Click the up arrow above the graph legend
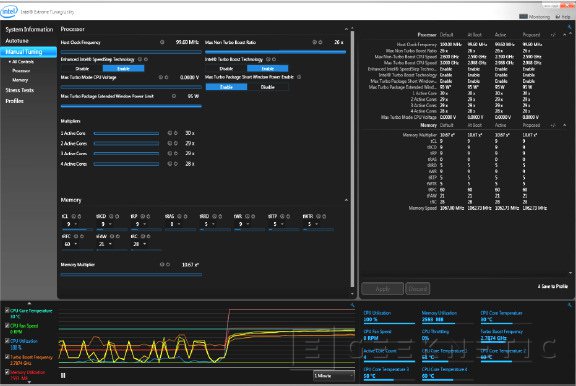Viewport: 576px width, 386px height. tap(29, 304)
